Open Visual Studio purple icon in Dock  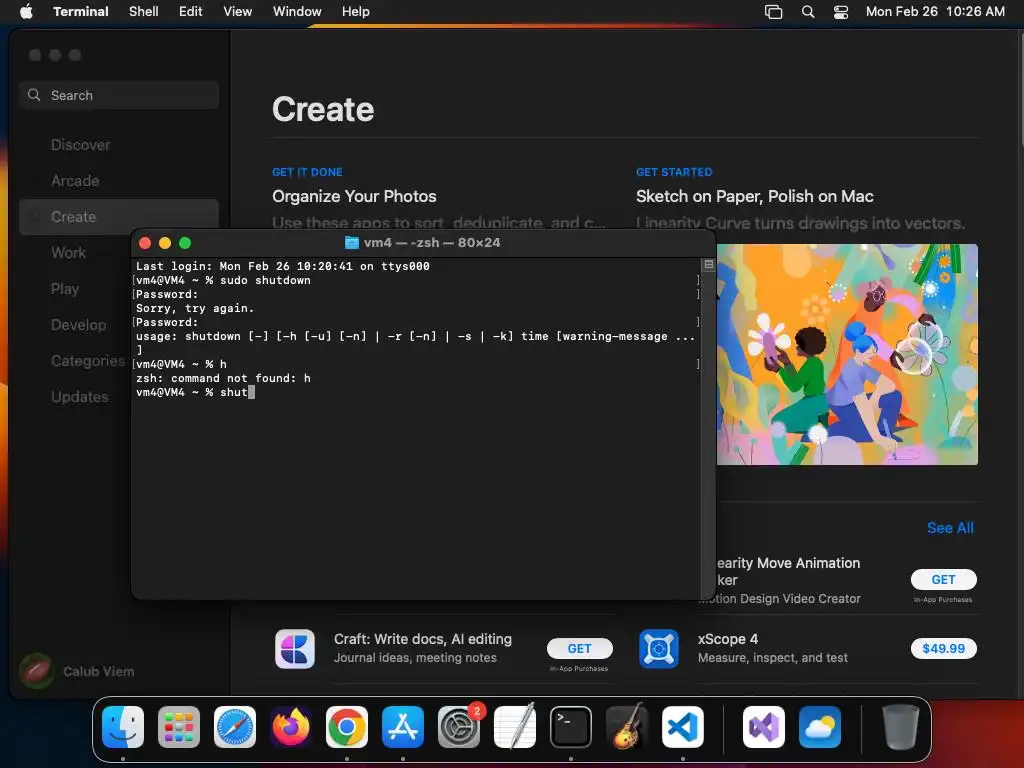[764, 727]
